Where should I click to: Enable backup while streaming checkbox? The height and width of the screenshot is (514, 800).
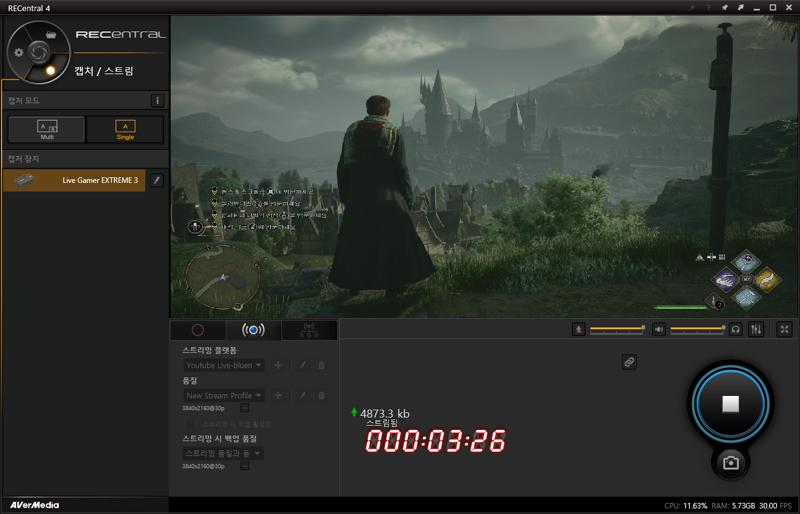[189, 424]
